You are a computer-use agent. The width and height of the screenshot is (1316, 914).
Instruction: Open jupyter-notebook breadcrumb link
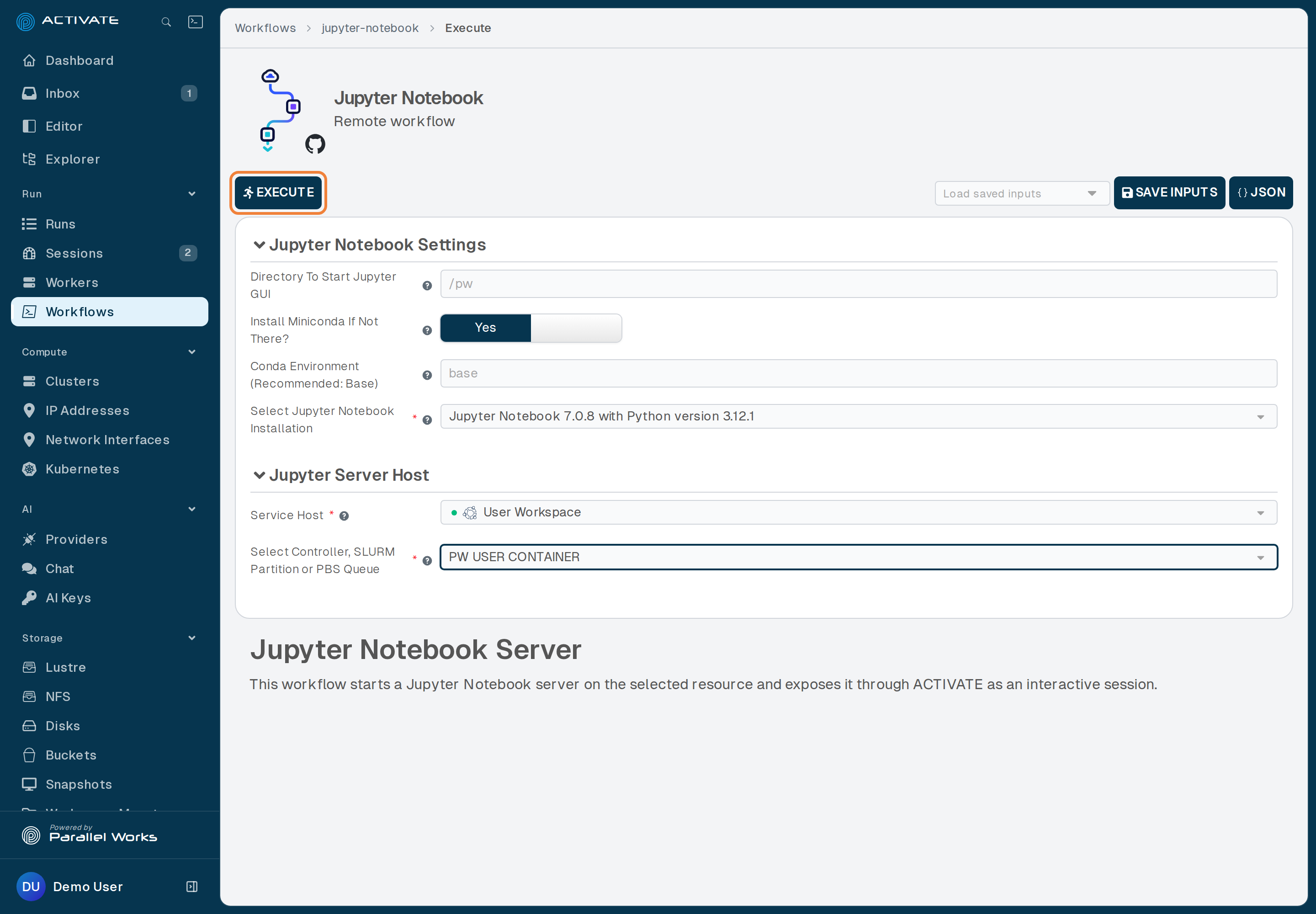tap(370, 27)
